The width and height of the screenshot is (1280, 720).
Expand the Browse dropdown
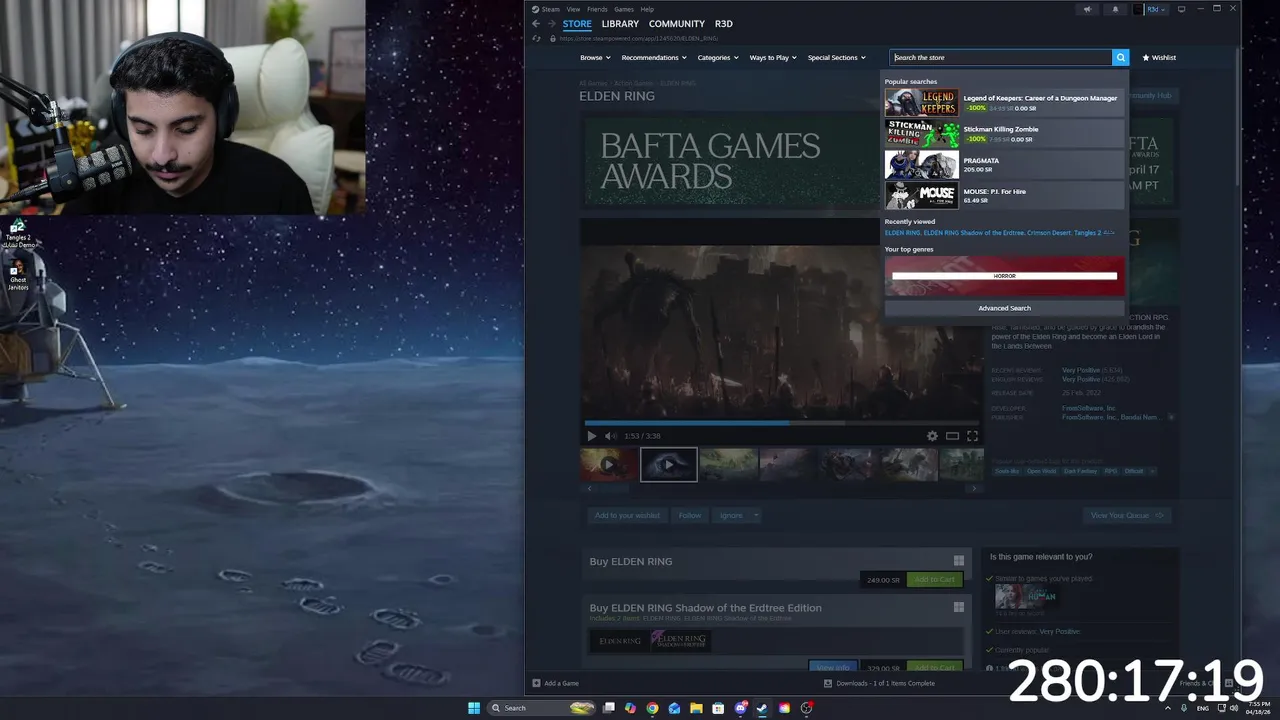(x=595, y=58)
